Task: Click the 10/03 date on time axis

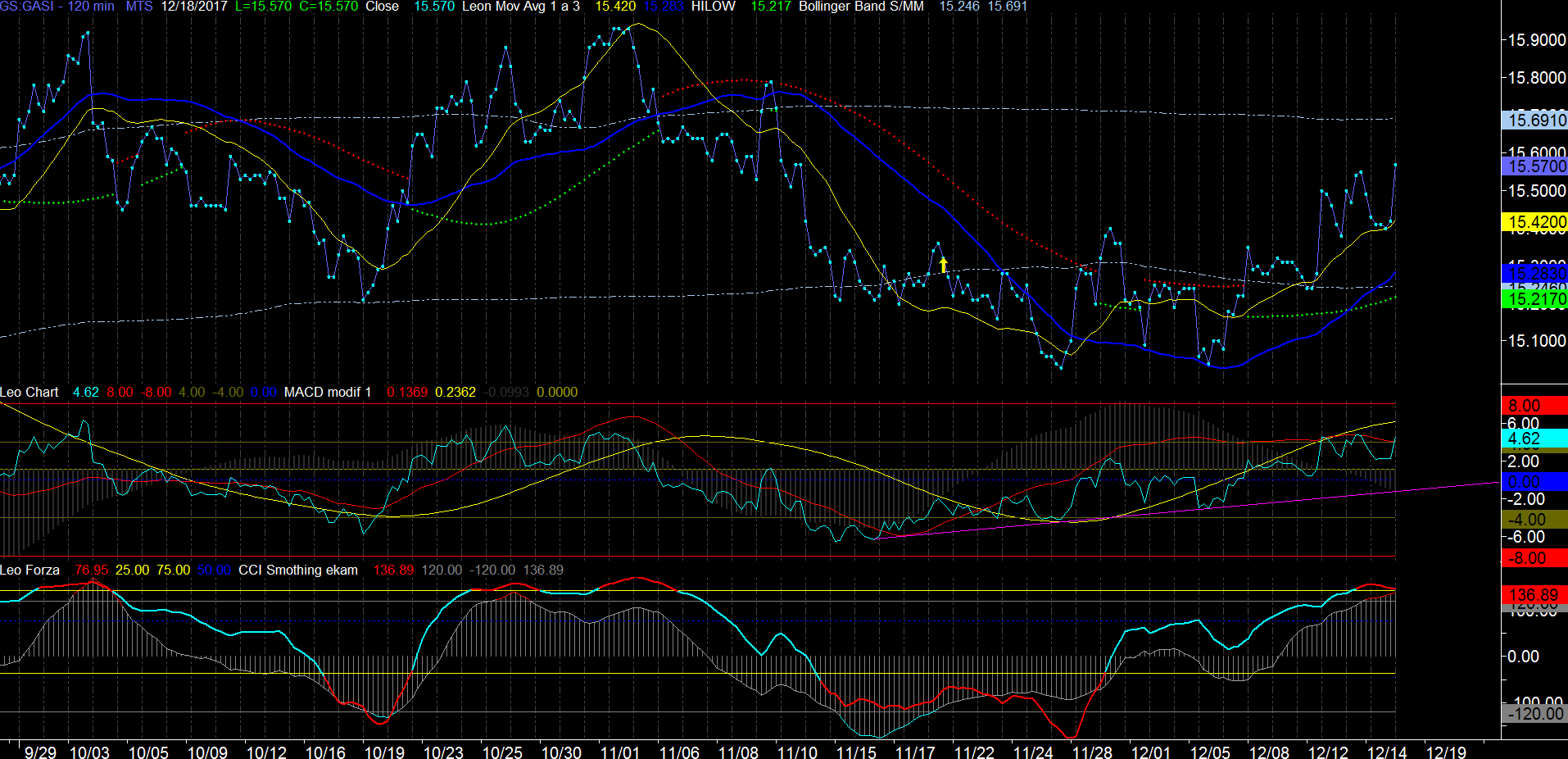Action: (89, 752)
